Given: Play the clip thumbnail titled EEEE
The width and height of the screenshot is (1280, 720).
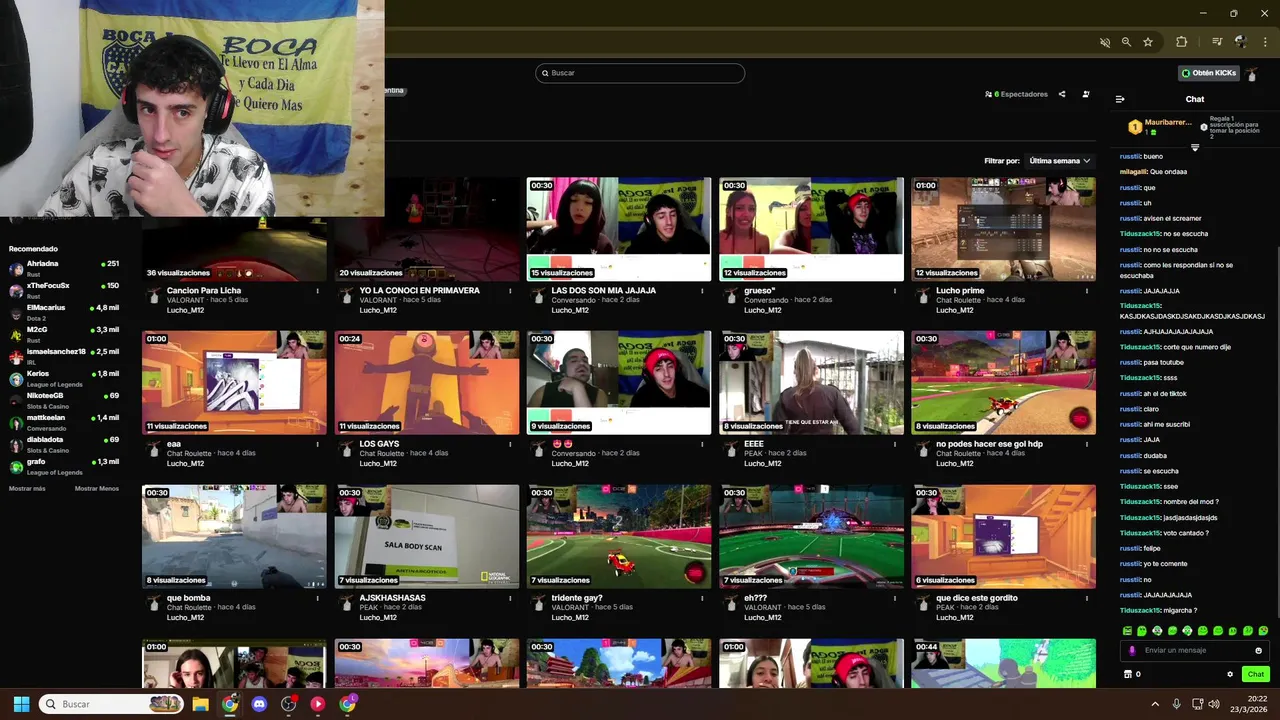Looking at the screenshot, I should (x=811, y=383).
